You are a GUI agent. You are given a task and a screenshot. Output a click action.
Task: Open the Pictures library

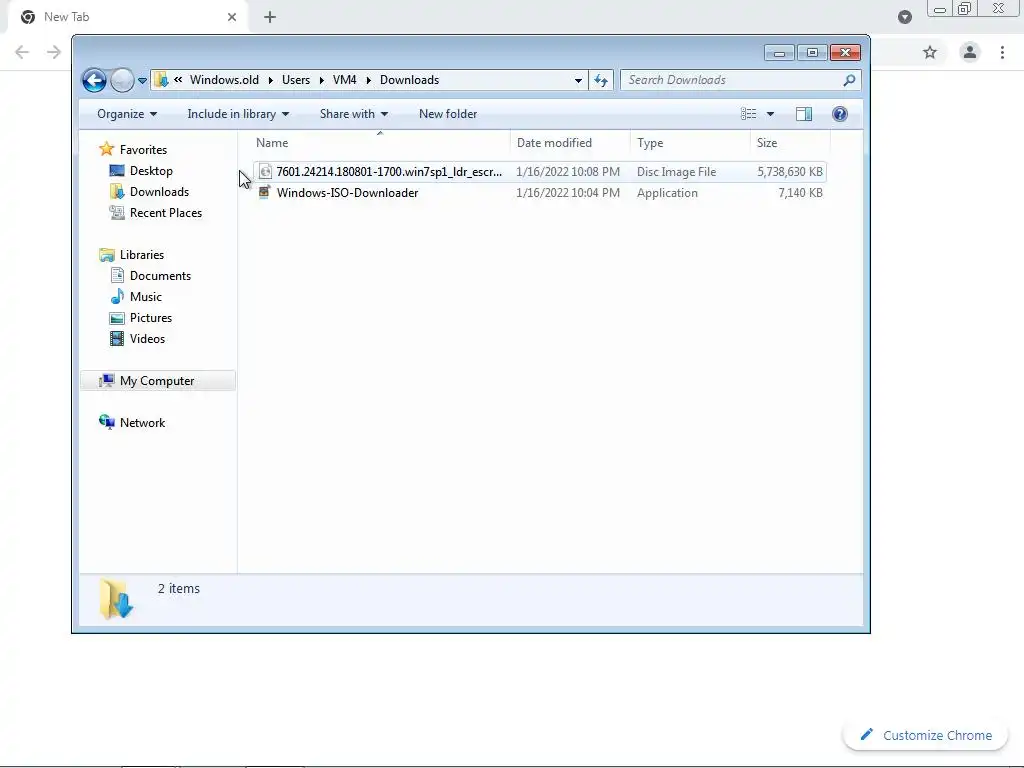[151, 317]
